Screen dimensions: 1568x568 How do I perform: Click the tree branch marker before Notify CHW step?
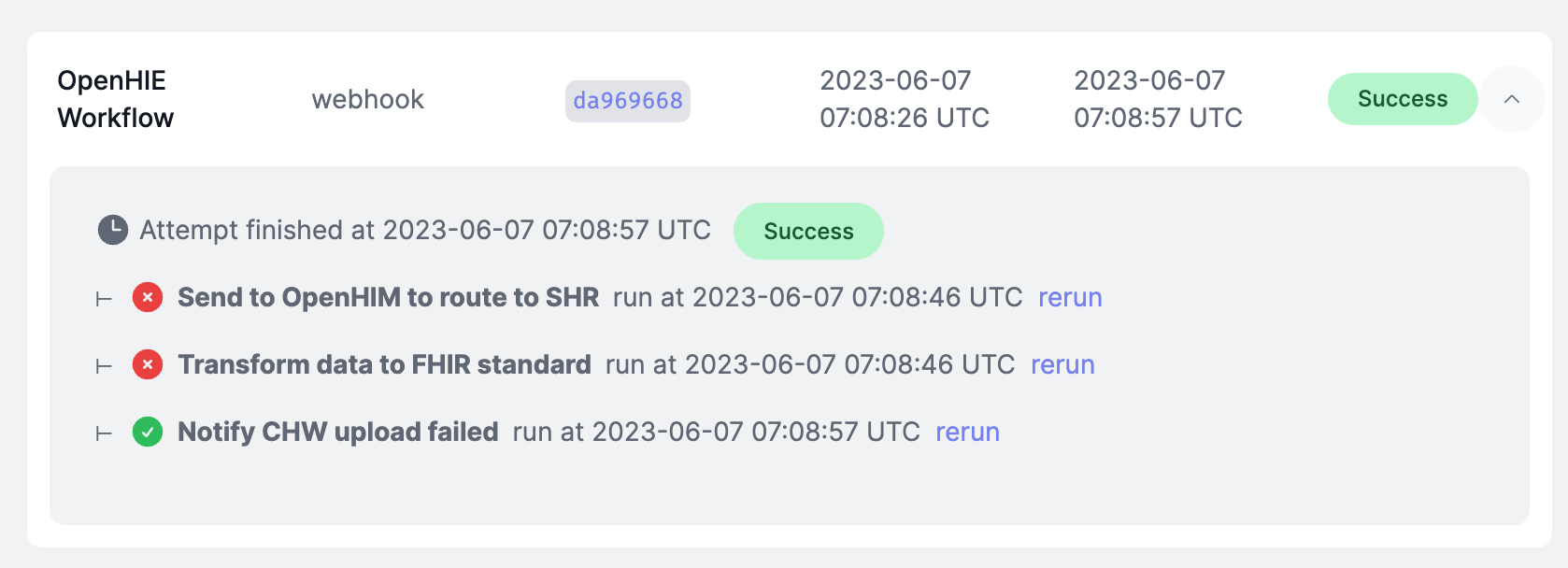[102, 432]
